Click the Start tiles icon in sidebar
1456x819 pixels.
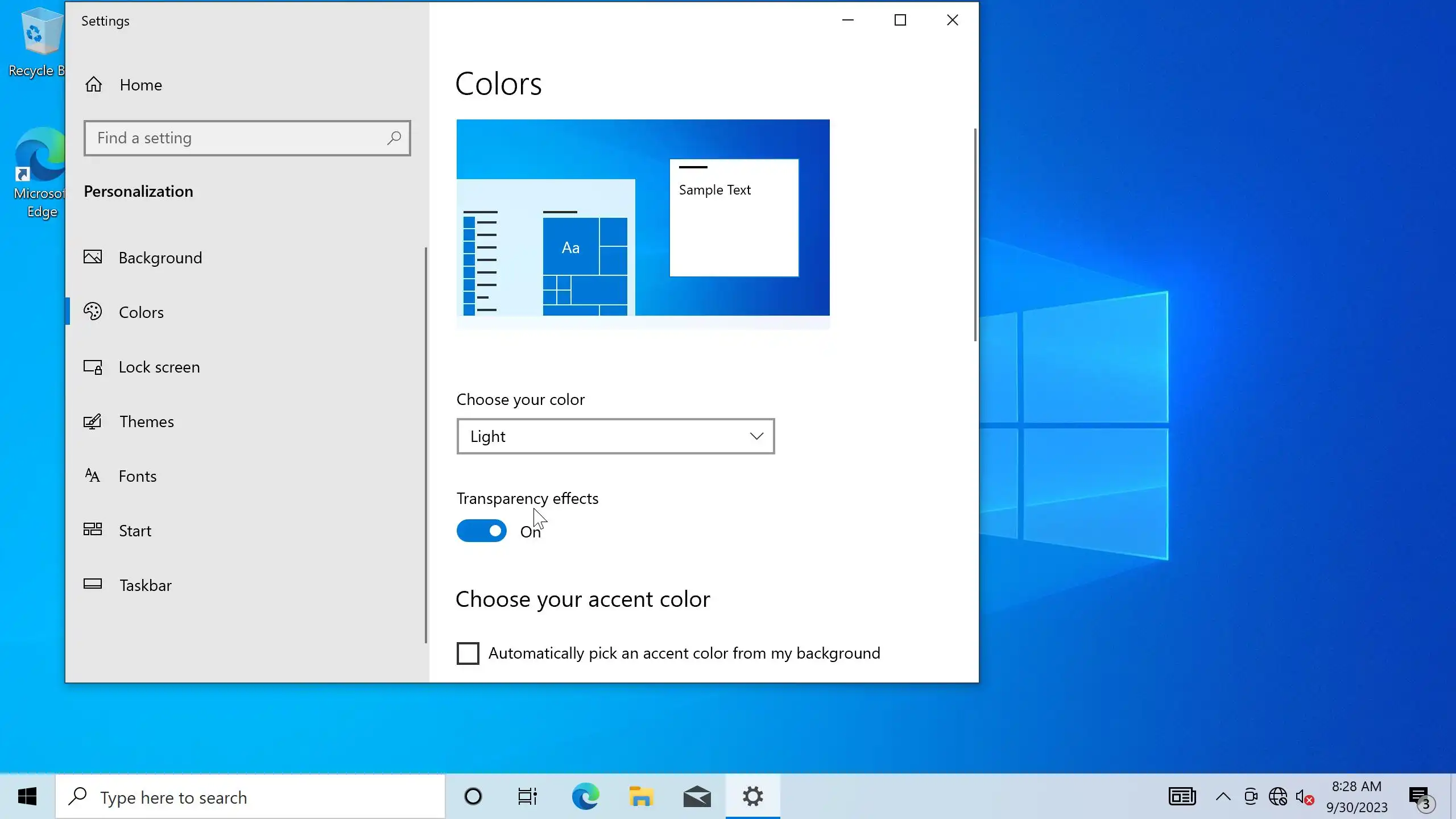(93, 530)
